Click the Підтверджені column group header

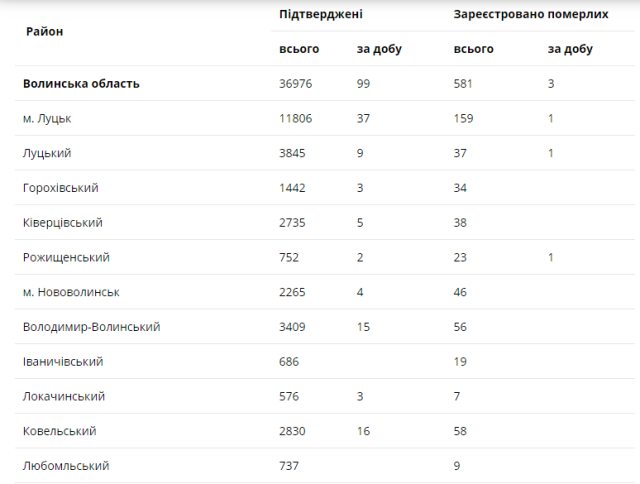pos(321,15)
